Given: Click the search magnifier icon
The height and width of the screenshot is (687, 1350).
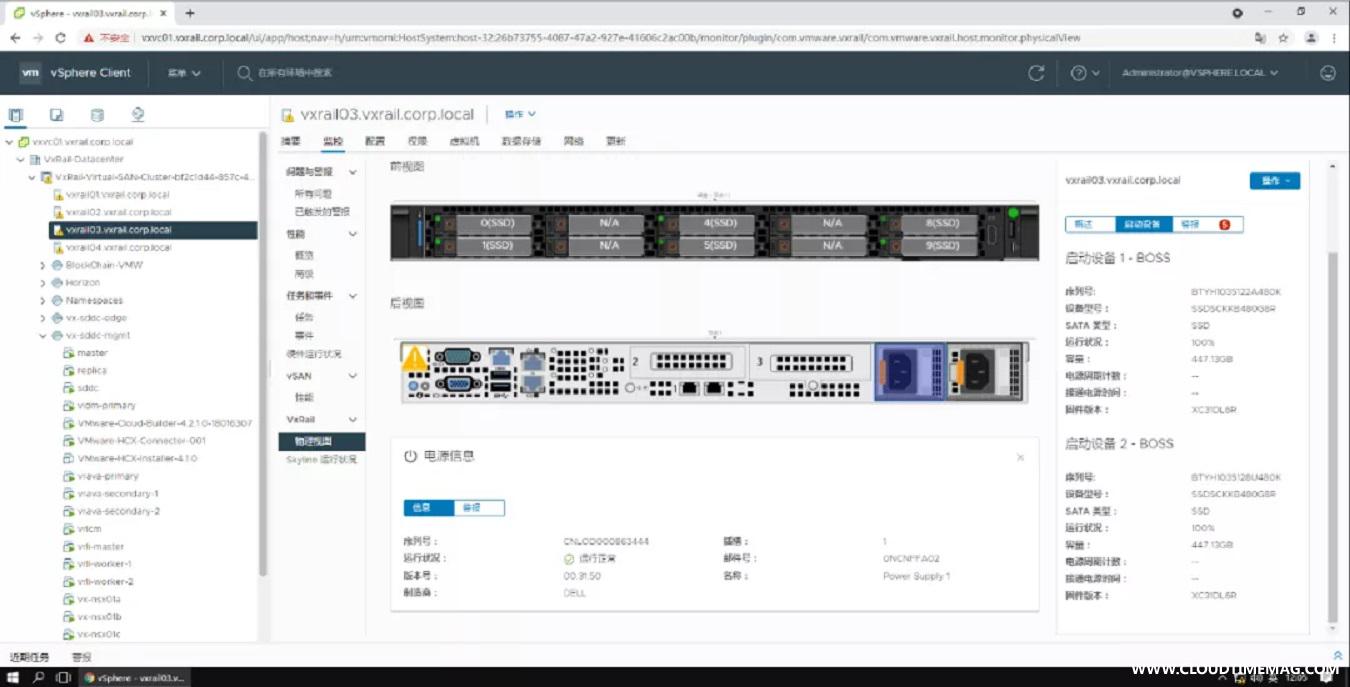Looking at the screenshot, I should pos(245,73).
